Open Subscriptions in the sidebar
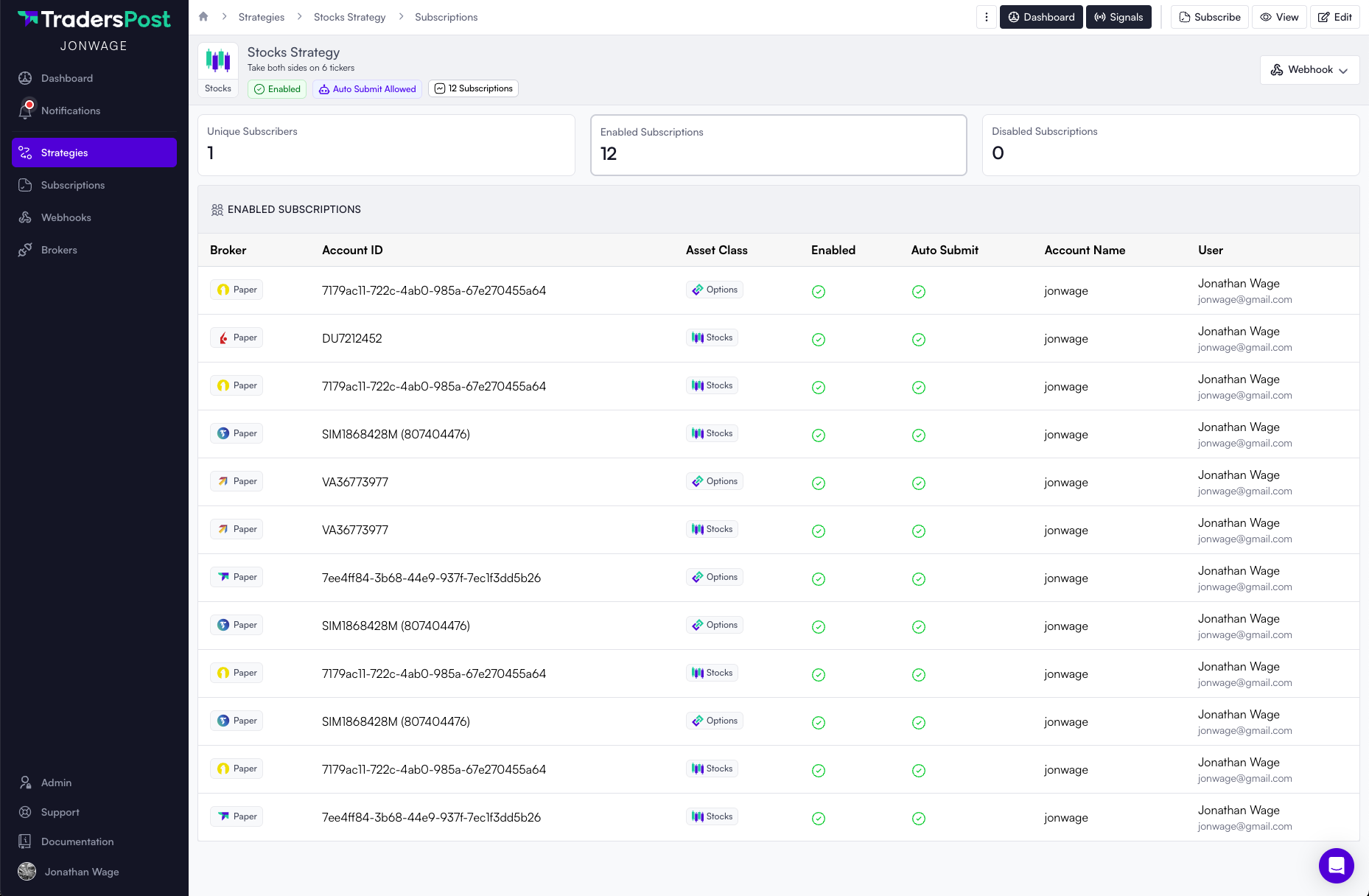Image resolution: width=1369 pixels, height=896 pixels. coord(73,185)
